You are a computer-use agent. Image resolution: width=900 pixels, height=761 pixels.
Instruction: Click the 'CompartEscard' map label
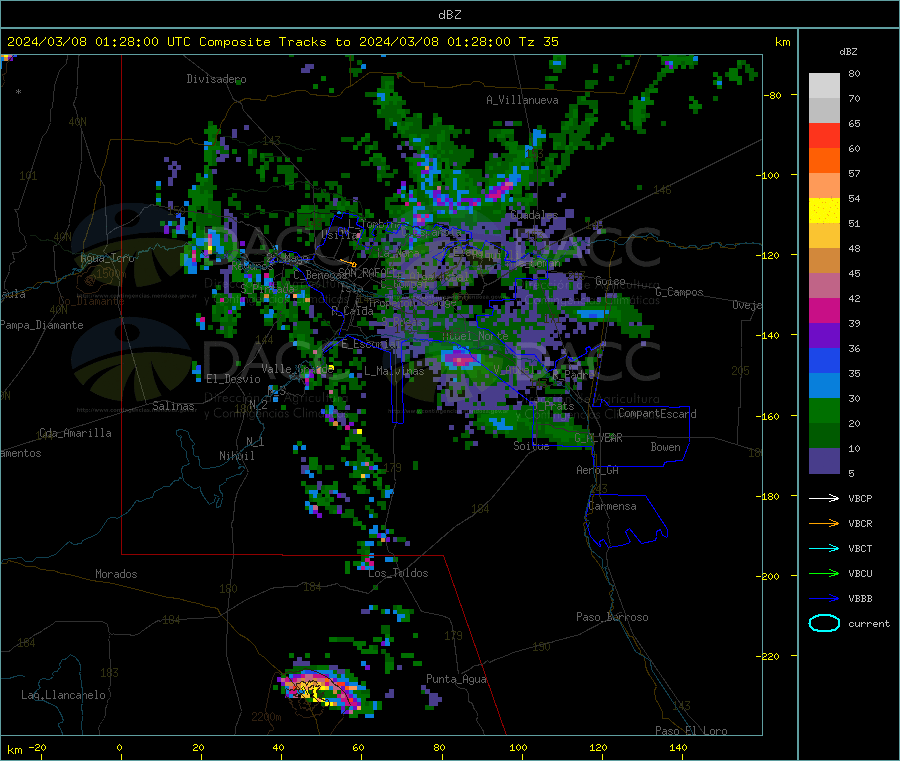(x=657, y=414)
